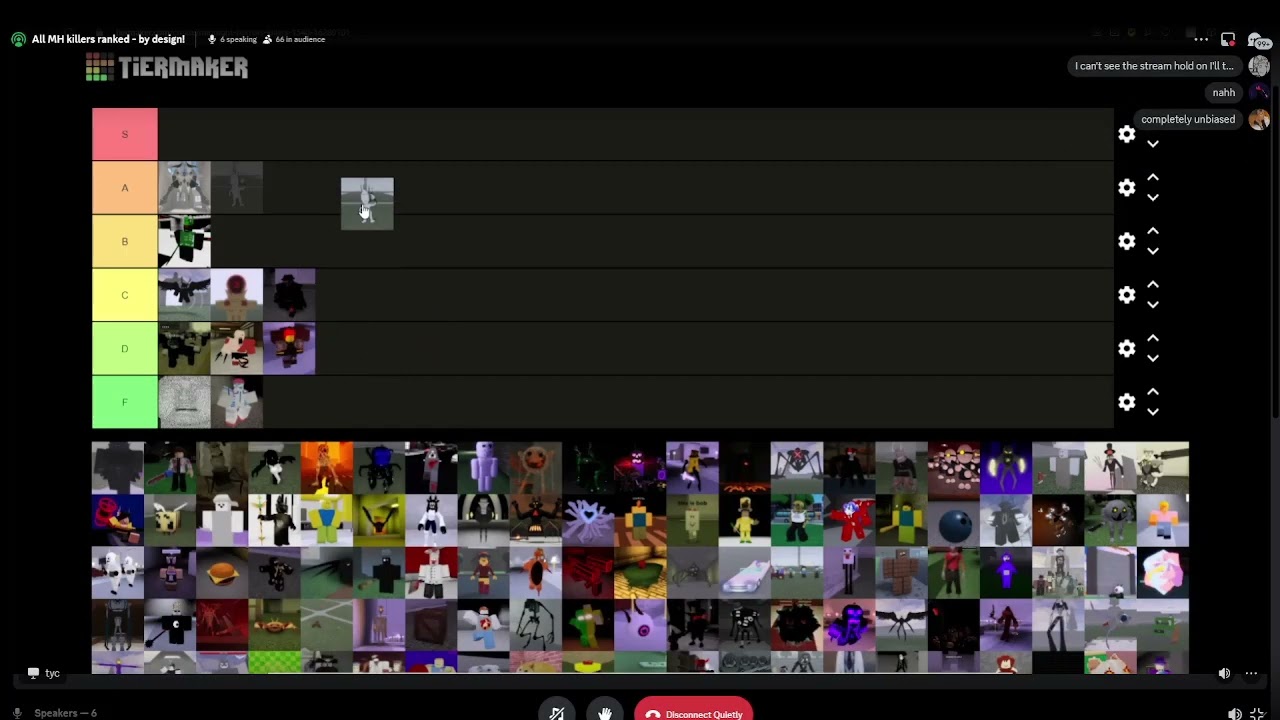Select the blue bowling ball image
Image resolution: width=1280 pixels, height=720 pixels.
tap(954, 520)
